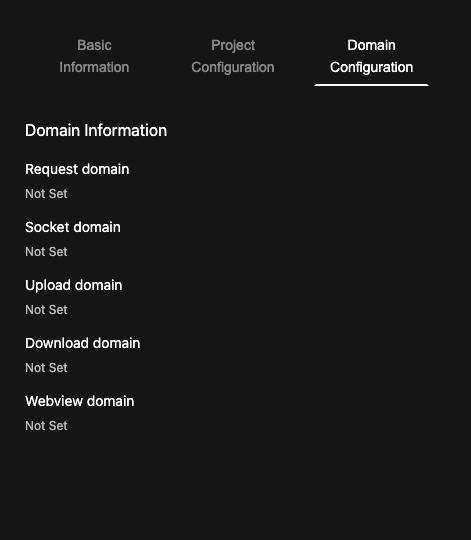Click the word Information in first tab
This screenshot has width=471, height=540.
(x=94, y=68)
